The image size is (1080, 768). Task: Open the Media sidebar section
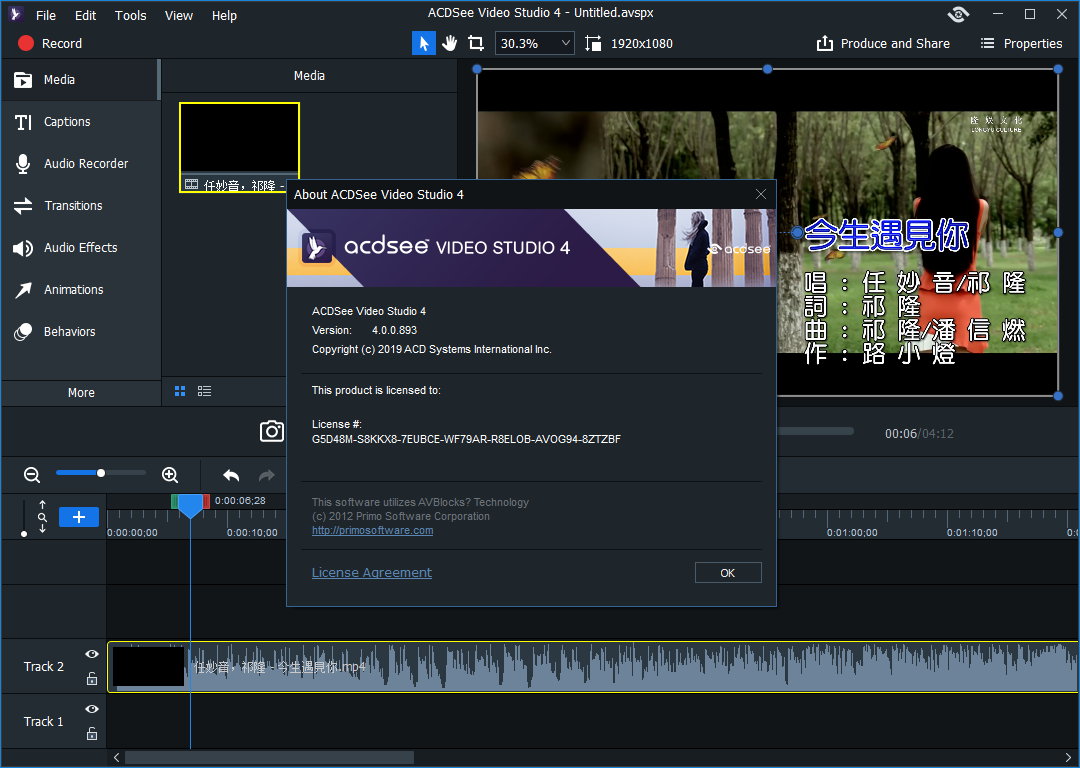(80, 80)
